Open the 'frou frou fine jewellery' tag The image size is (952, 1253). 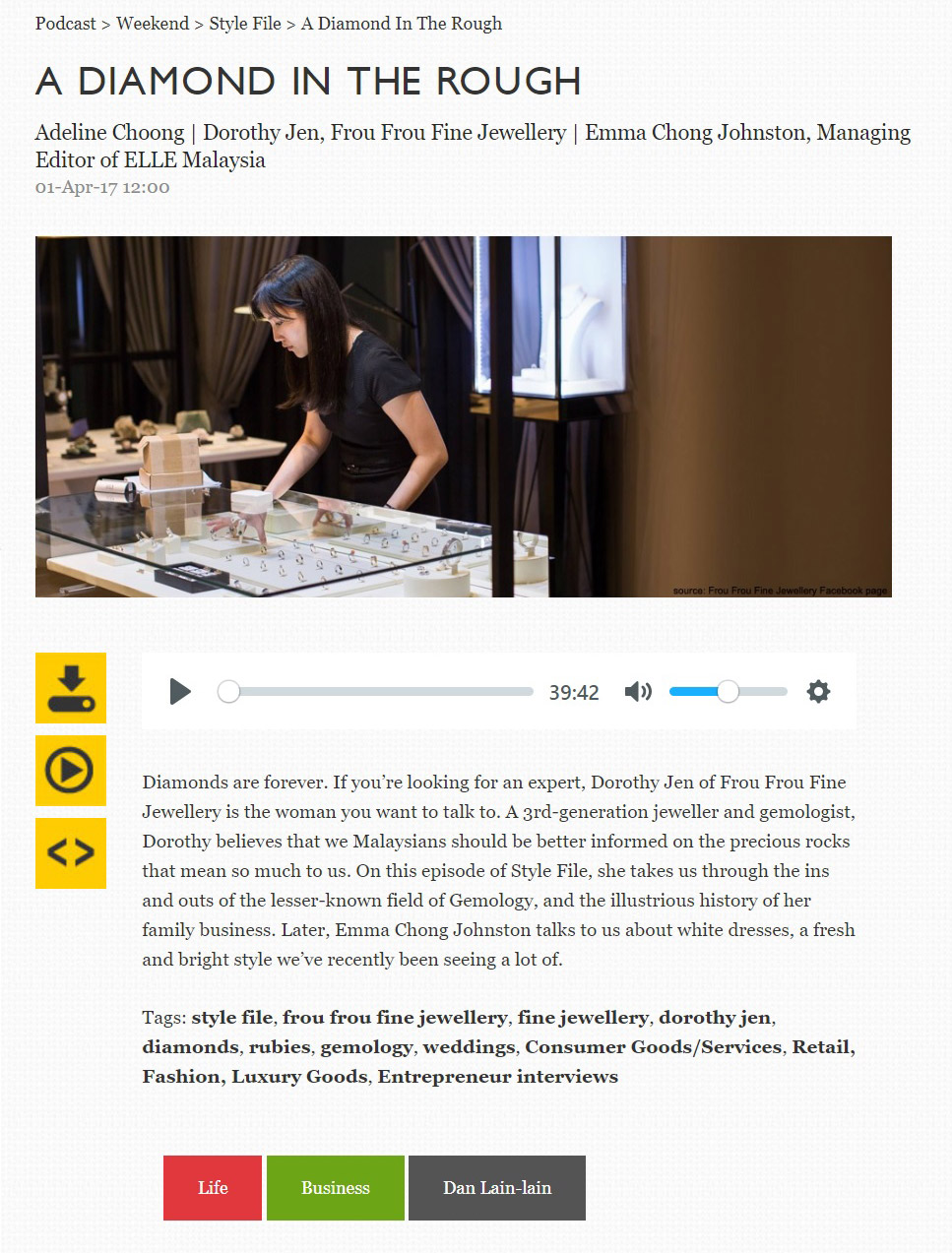tap(395, 1018)
